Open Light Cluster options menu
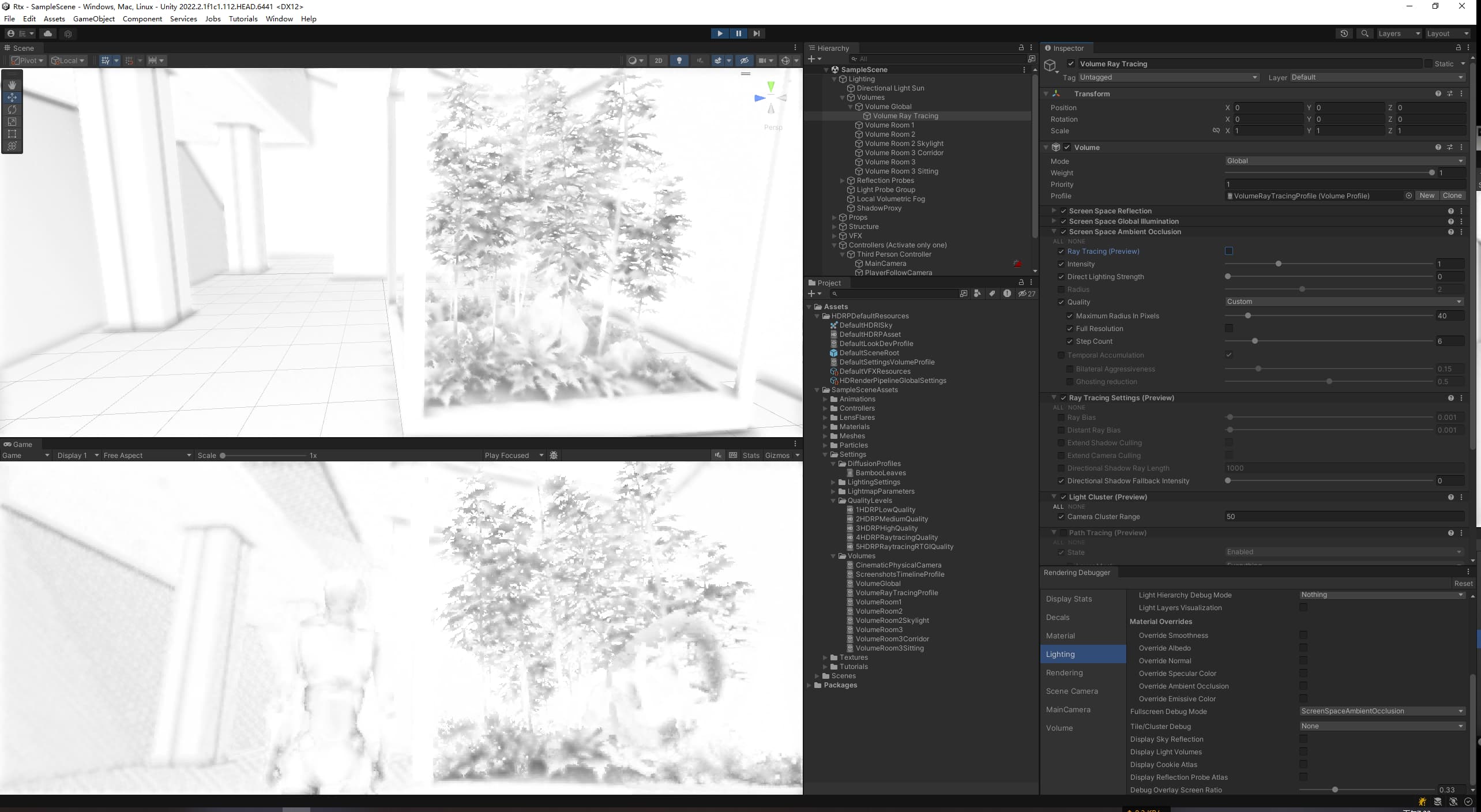 pos(1461,497)
